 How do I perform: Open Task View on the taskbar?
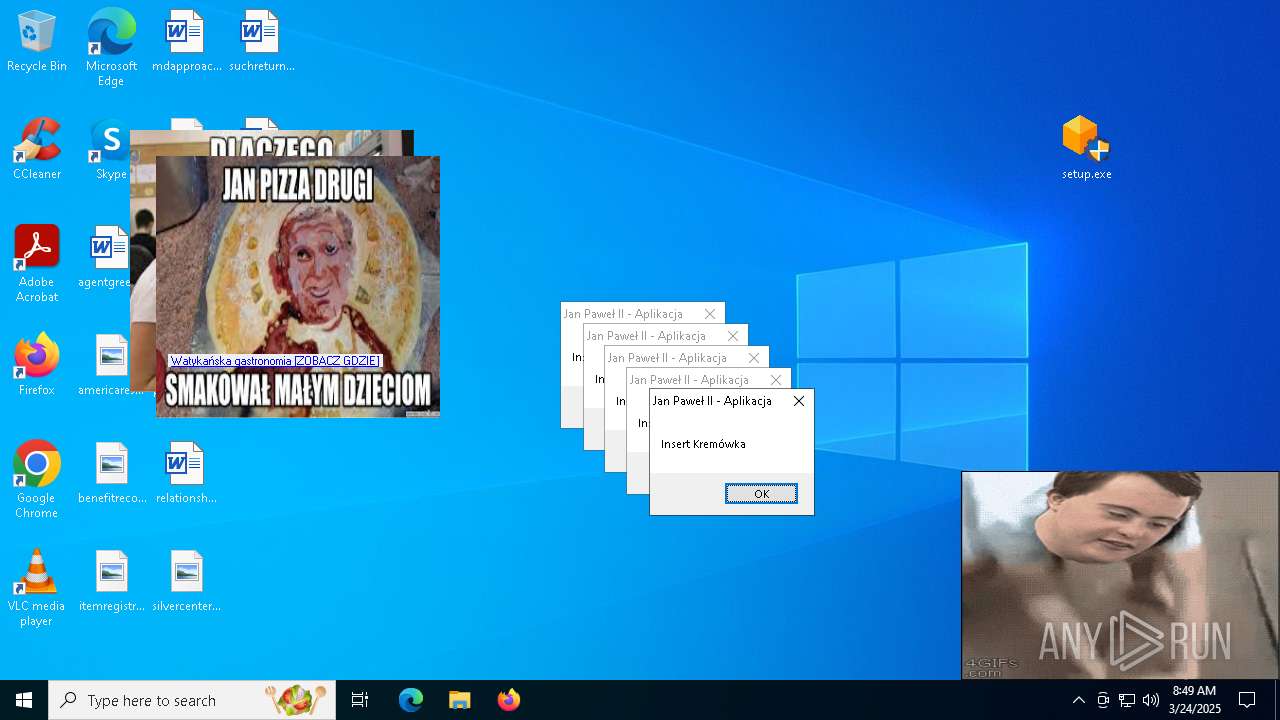coord(360,700)
